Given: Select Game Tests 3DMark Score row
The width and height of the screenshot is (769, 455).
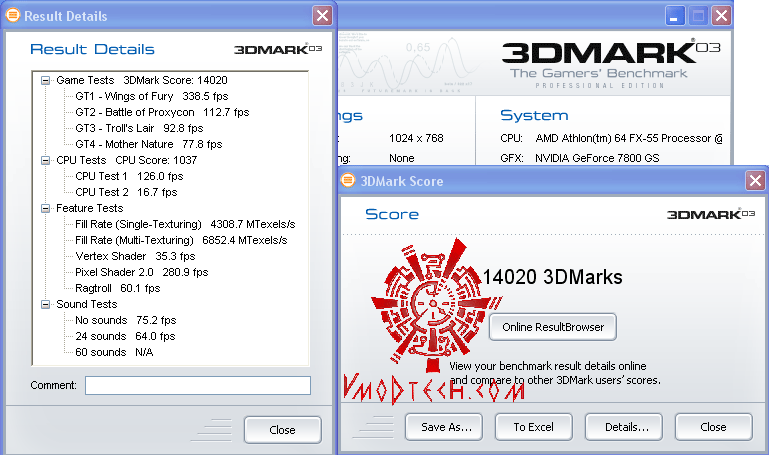Looking at the screenshot, I should (142, 80).
